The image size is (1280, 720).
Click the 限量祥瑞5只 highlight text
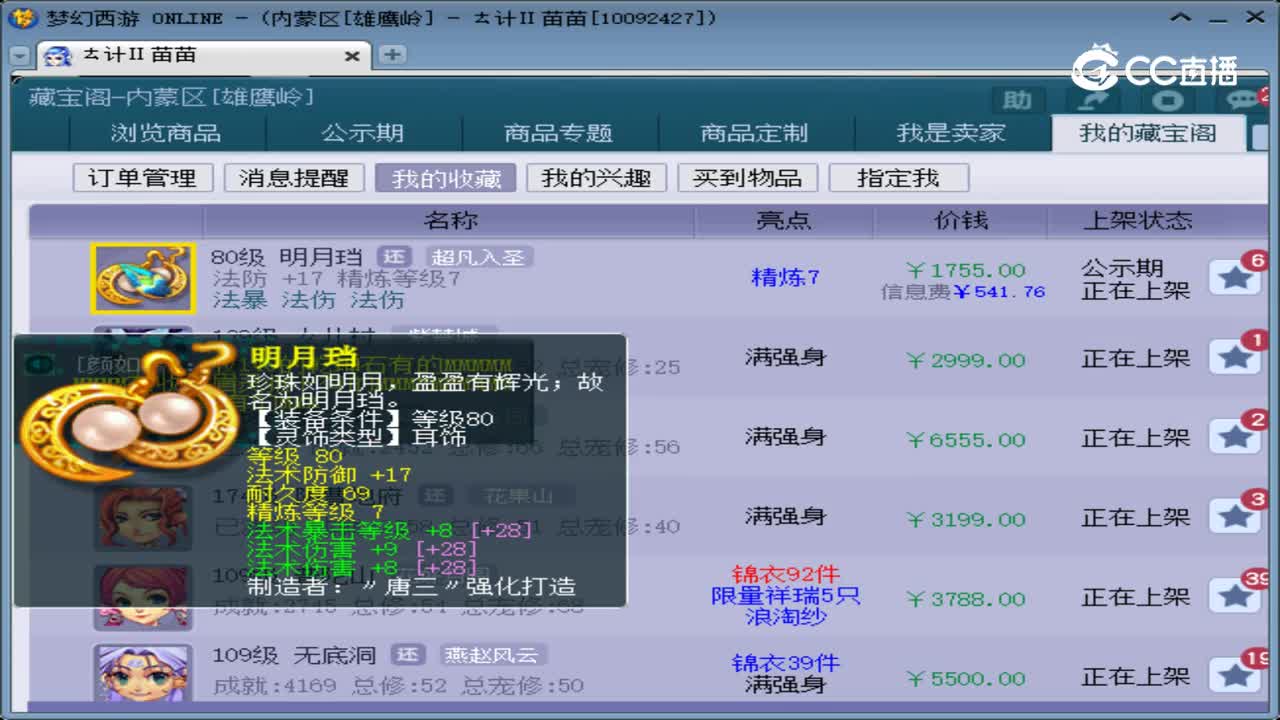(785, 596)
